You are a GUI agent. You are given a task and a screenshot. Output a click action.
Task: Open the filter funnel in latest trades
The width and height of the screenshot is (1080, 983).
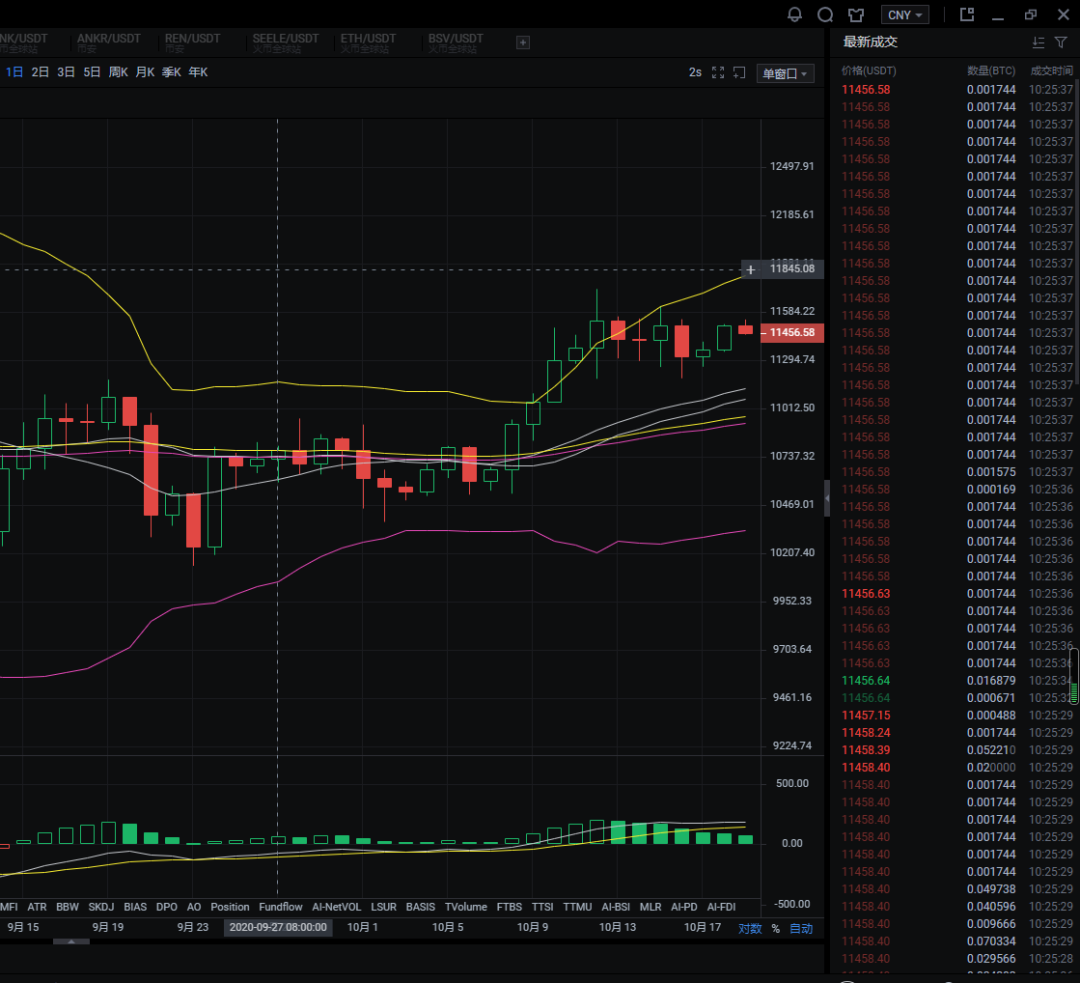pos(1061,42)
